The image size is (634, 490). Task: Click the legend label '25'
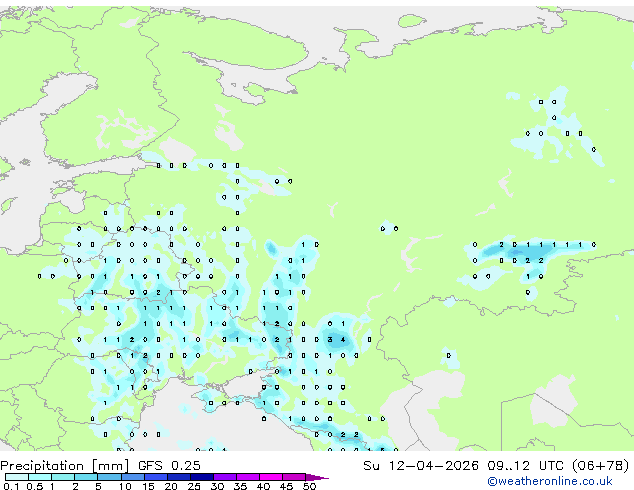(194, 486)
